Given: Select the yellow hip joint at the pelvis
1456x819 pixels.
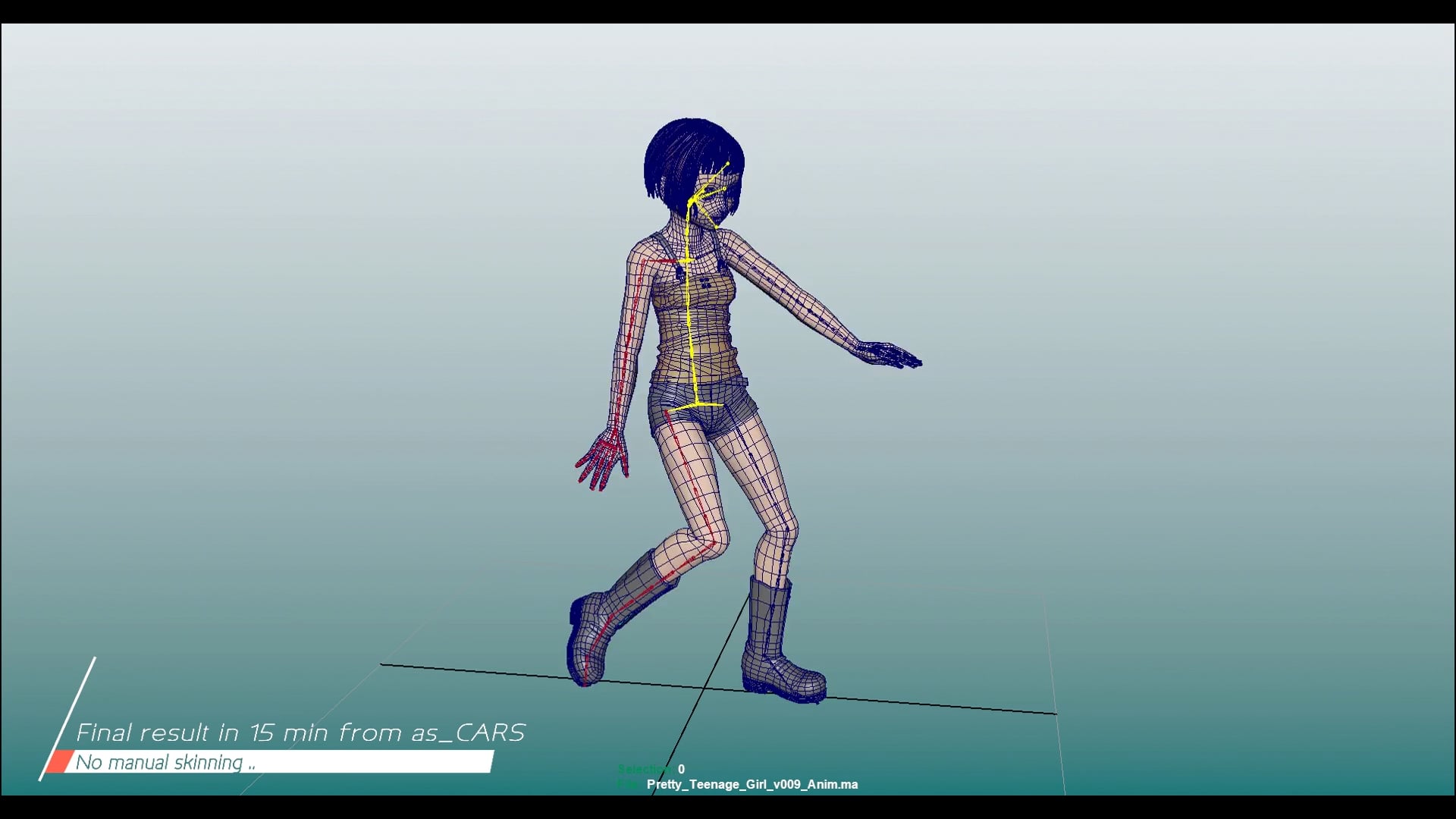Looking at the screenshot, I should click(695, 406).
